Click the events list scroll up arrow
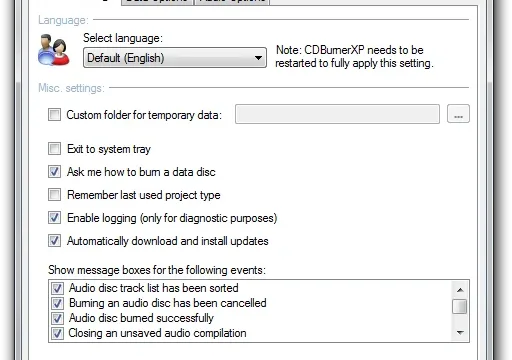Screen dimensions: 512x360 coord(460,290)
